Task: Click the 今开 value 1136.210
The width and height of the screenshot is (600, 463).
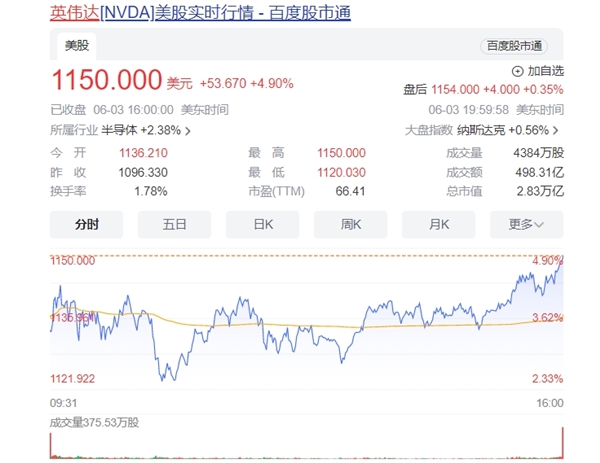Action: pyautogui.click(x=143, y=153)
